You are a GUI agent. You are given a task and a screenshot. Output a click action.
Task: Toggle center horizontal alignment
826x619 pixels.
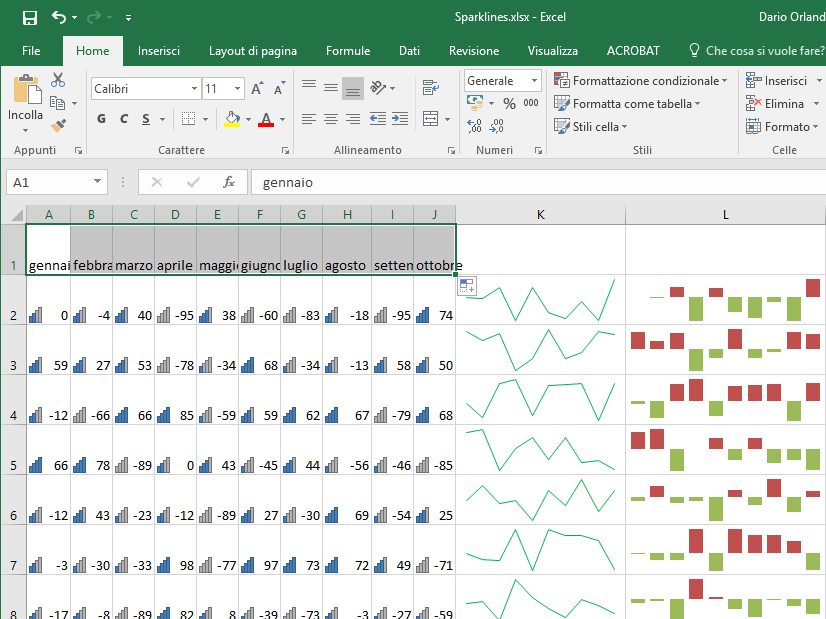(331, 119)
